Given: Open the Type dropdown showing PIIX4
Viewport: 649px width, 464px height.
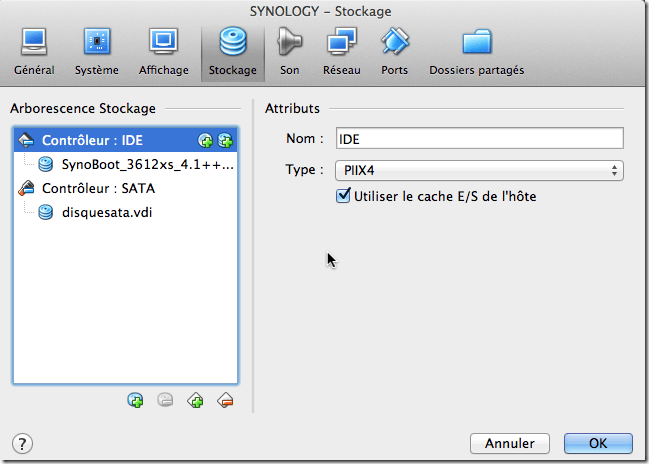Looking at the screenshot, I should [x=479, y=171].
